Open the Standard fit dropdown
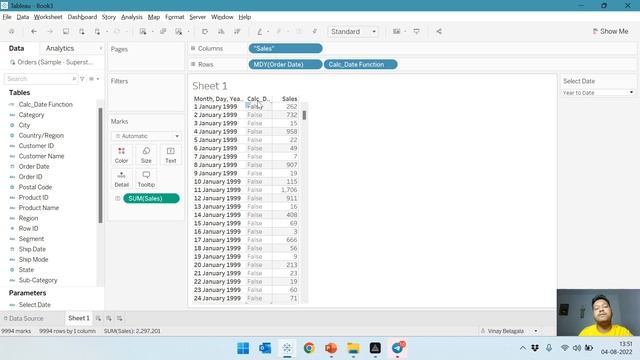This screenshot has width=640, height=360. coord(353,31)
